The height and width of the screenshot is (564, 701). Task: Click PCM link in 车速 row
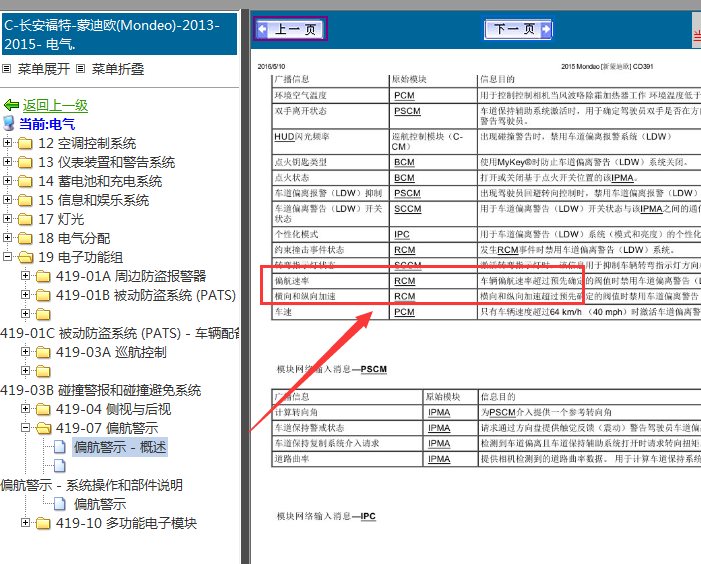tap(404, 312)
